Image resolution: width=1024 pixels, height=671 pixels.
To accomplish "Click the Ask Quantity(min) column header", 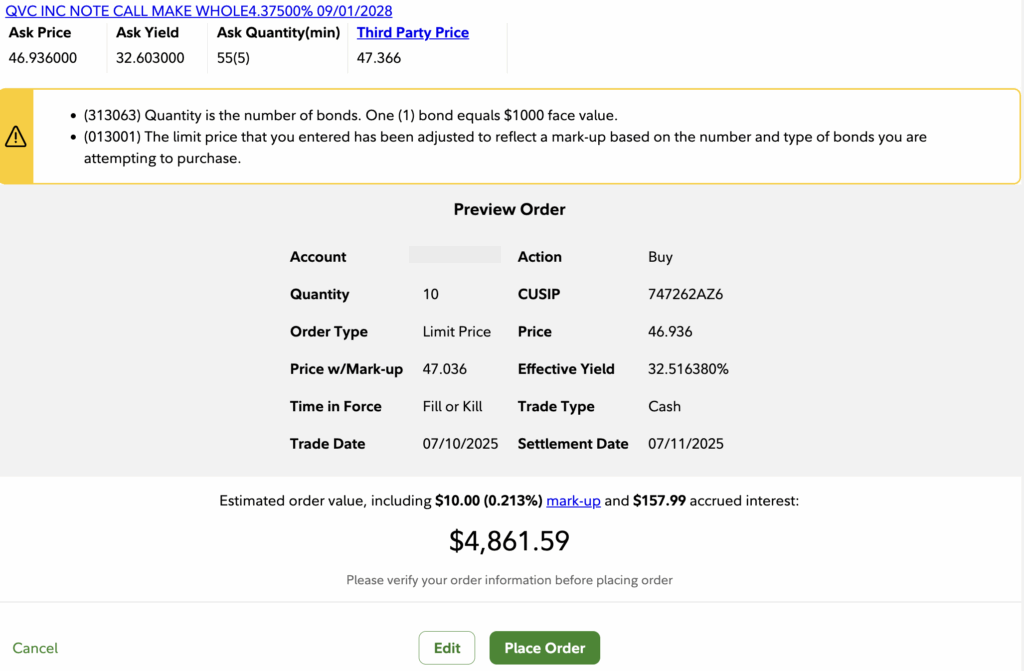I will (278, 33).
